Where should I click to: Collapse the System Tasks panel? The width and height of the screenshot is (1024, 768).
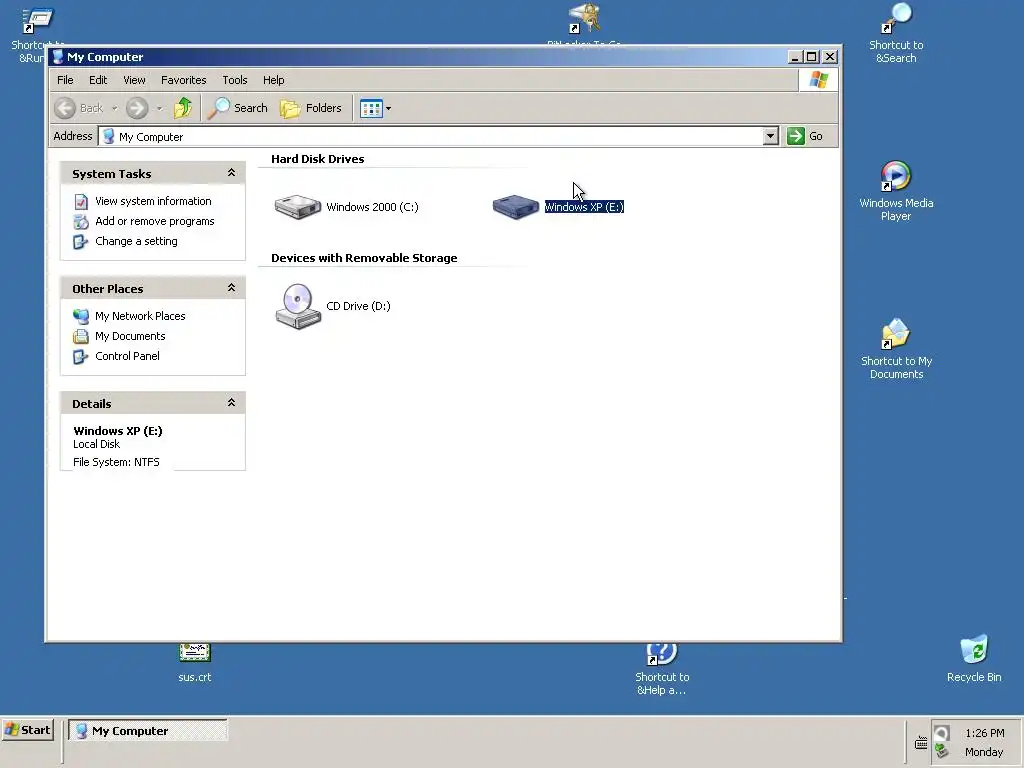(x=231, y=173)
